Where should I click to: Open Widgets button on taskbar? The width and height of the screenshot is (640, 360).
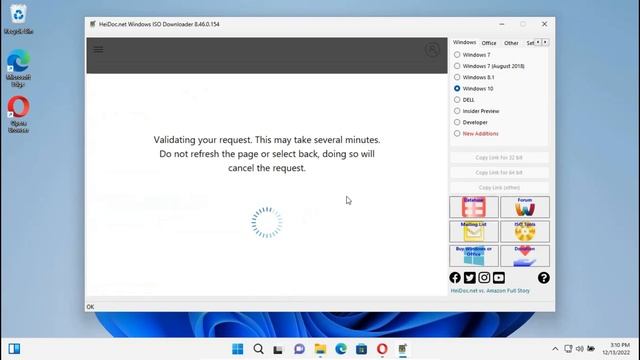point(14,349)
